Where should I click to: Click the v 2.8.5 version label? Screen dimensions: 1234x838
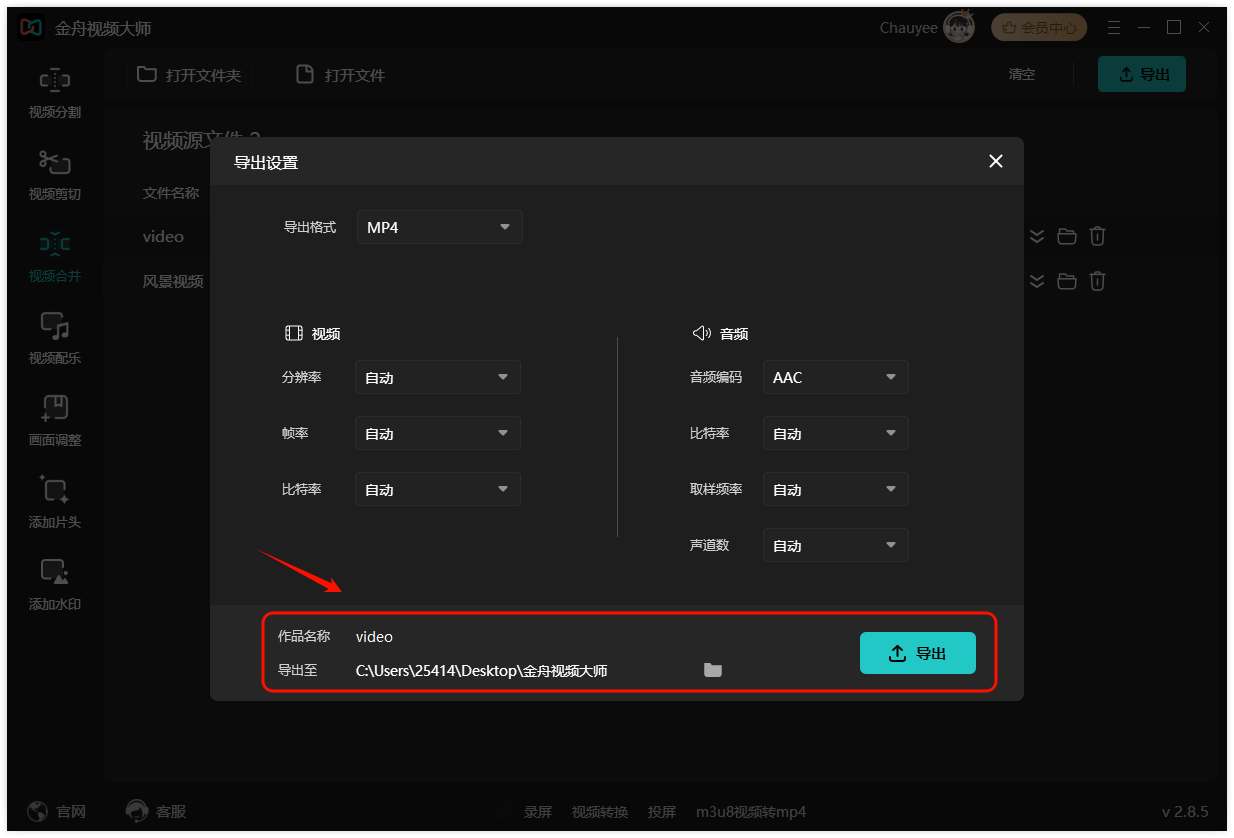[x=1185, y=811]
